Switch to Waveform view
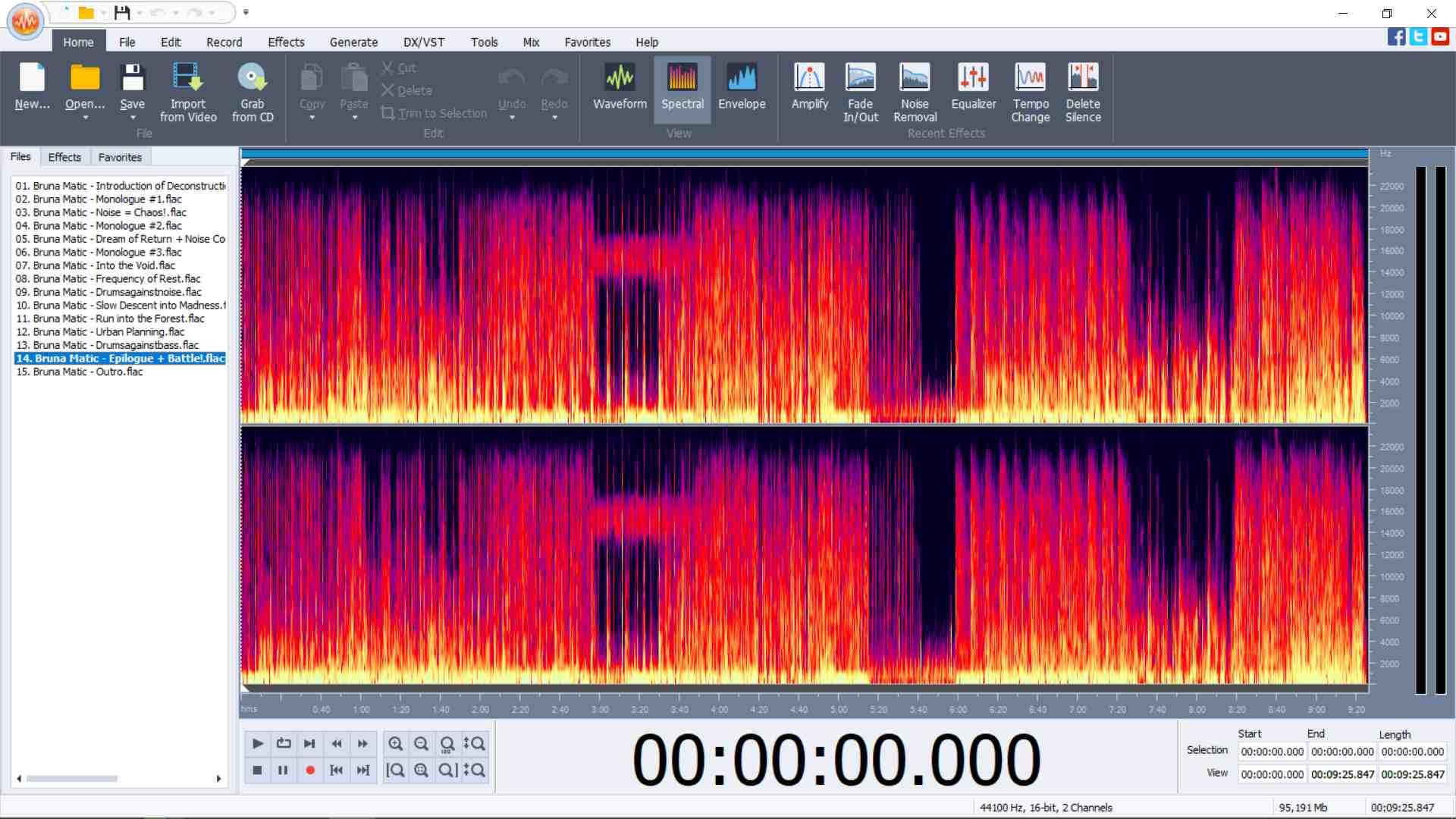The width and height of the screenshot is (1456, 819). click(620, 89)
